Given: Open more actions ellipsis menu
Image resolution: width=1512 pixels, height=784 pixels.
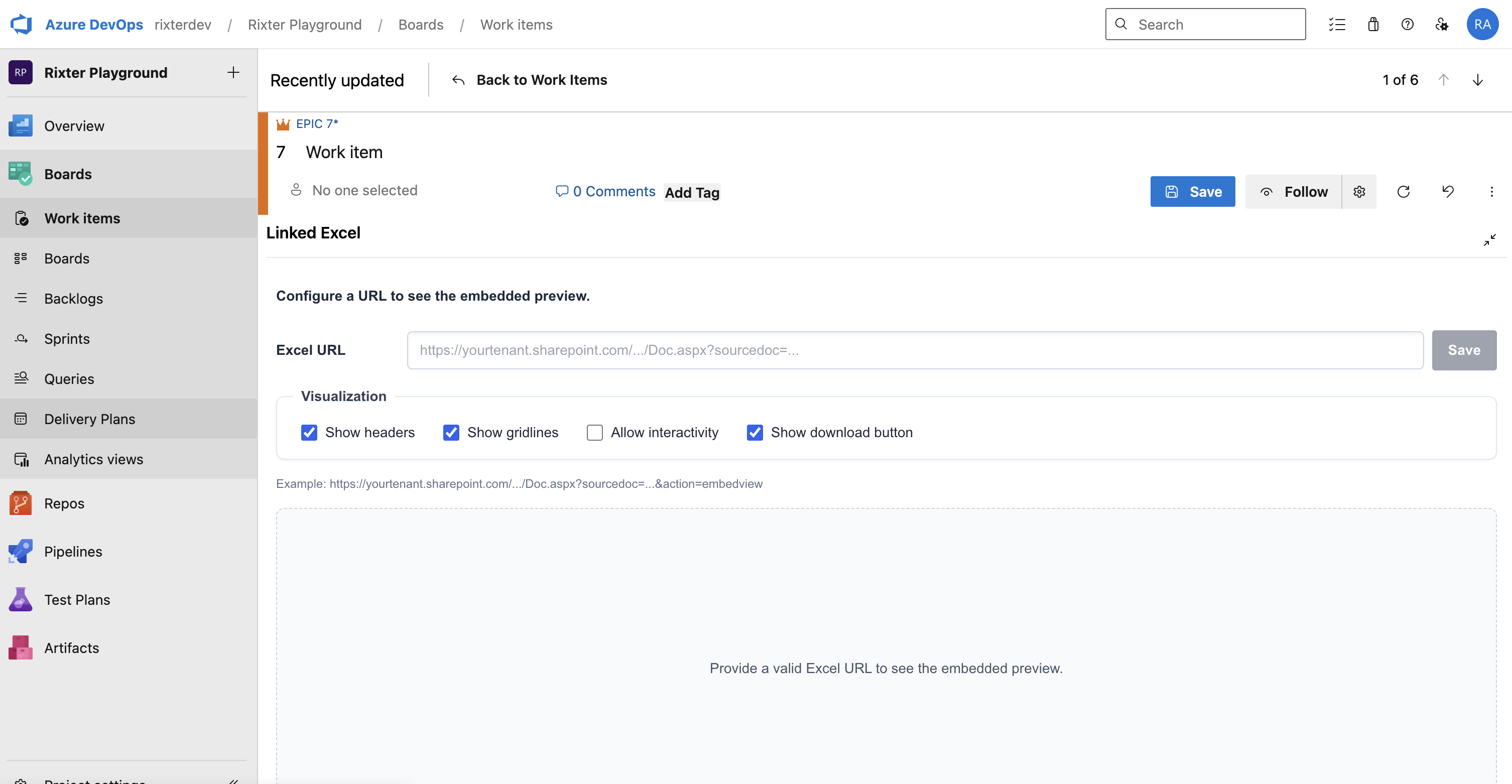Looking at the screenshot, I should click(x=1491, y=192).
